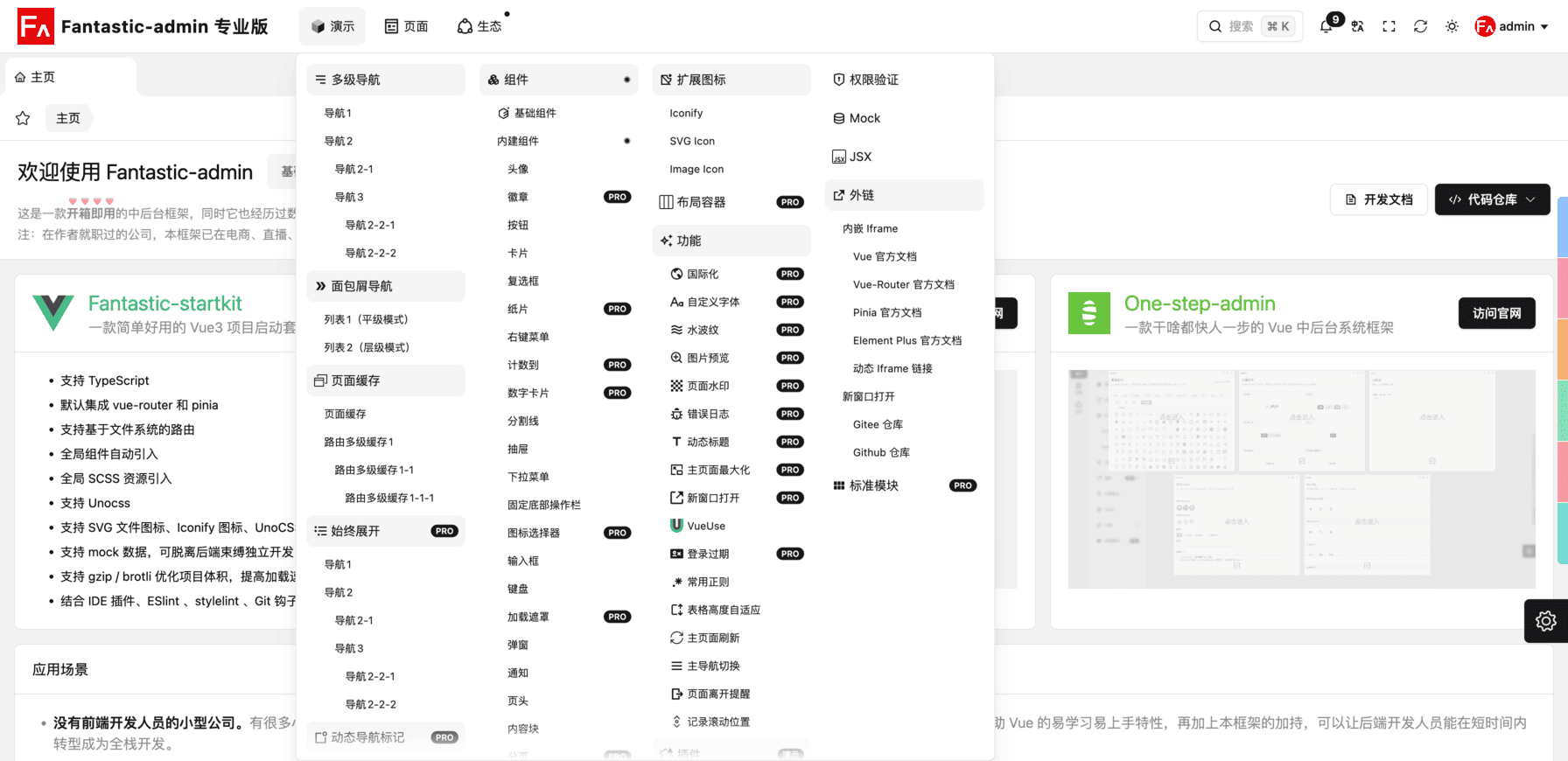Click the Fantastic-startkit Vue logo
Image resolution: width=1568 pixels, height=761 pixels.
(53, 312)
